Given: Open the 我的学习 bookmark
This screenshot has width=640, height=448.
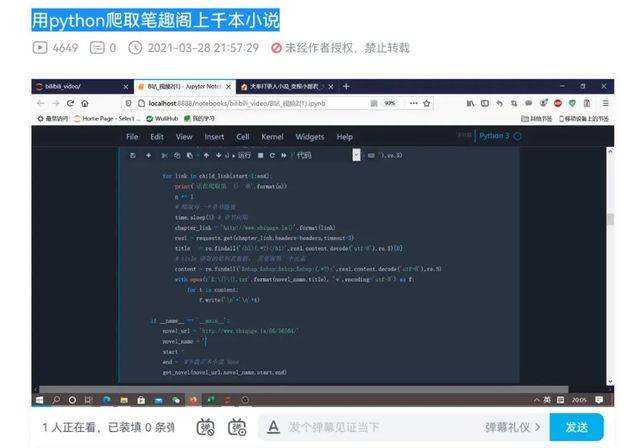Looking at the screenshot, I should [199, 118].
